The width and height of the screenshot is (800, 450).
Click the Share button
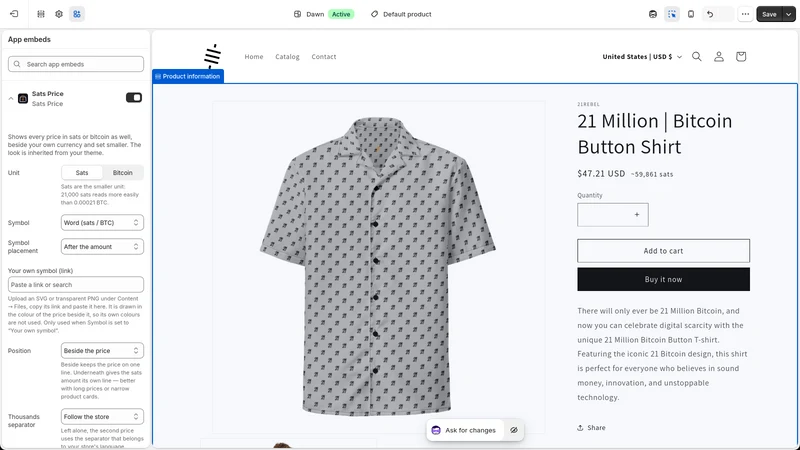(591, 428)
